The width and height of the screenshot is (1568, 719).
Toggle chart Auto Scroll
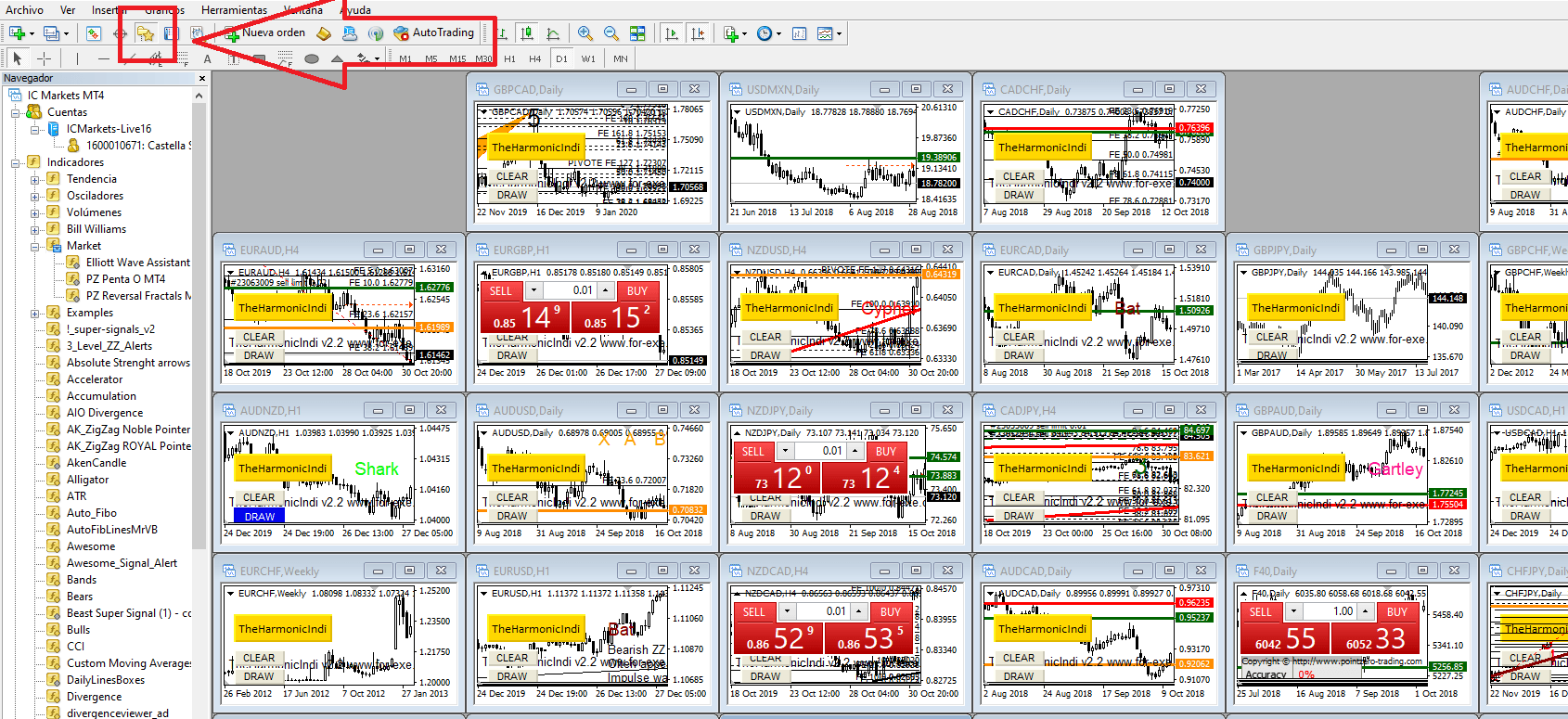[x=672, y=33]
